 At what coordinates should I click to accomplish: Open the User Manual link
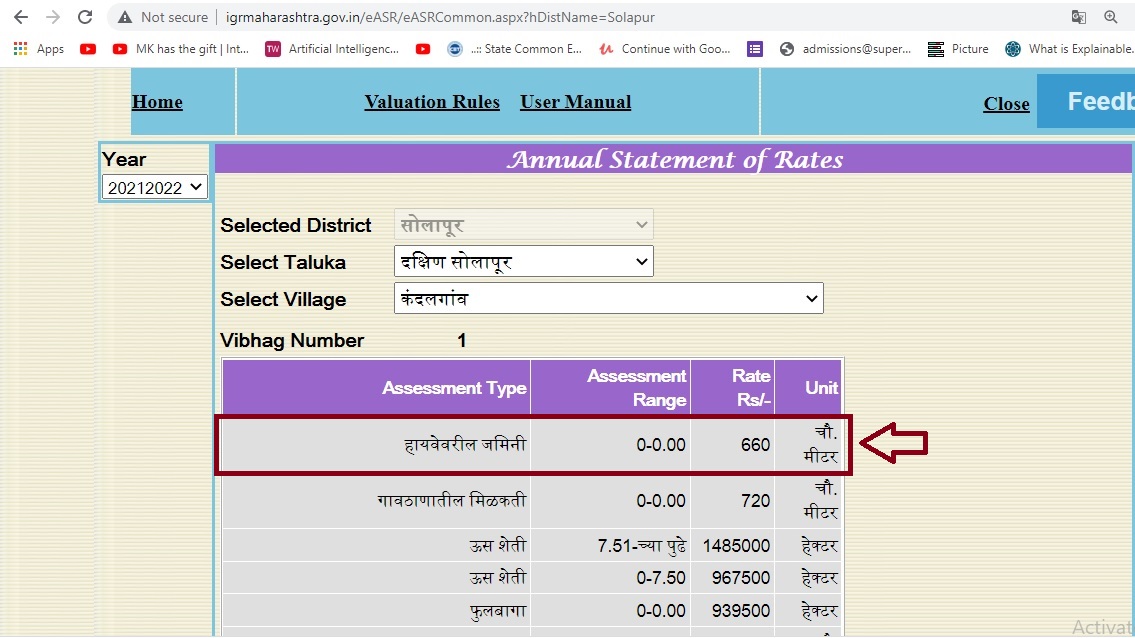[x=575, y=102]
